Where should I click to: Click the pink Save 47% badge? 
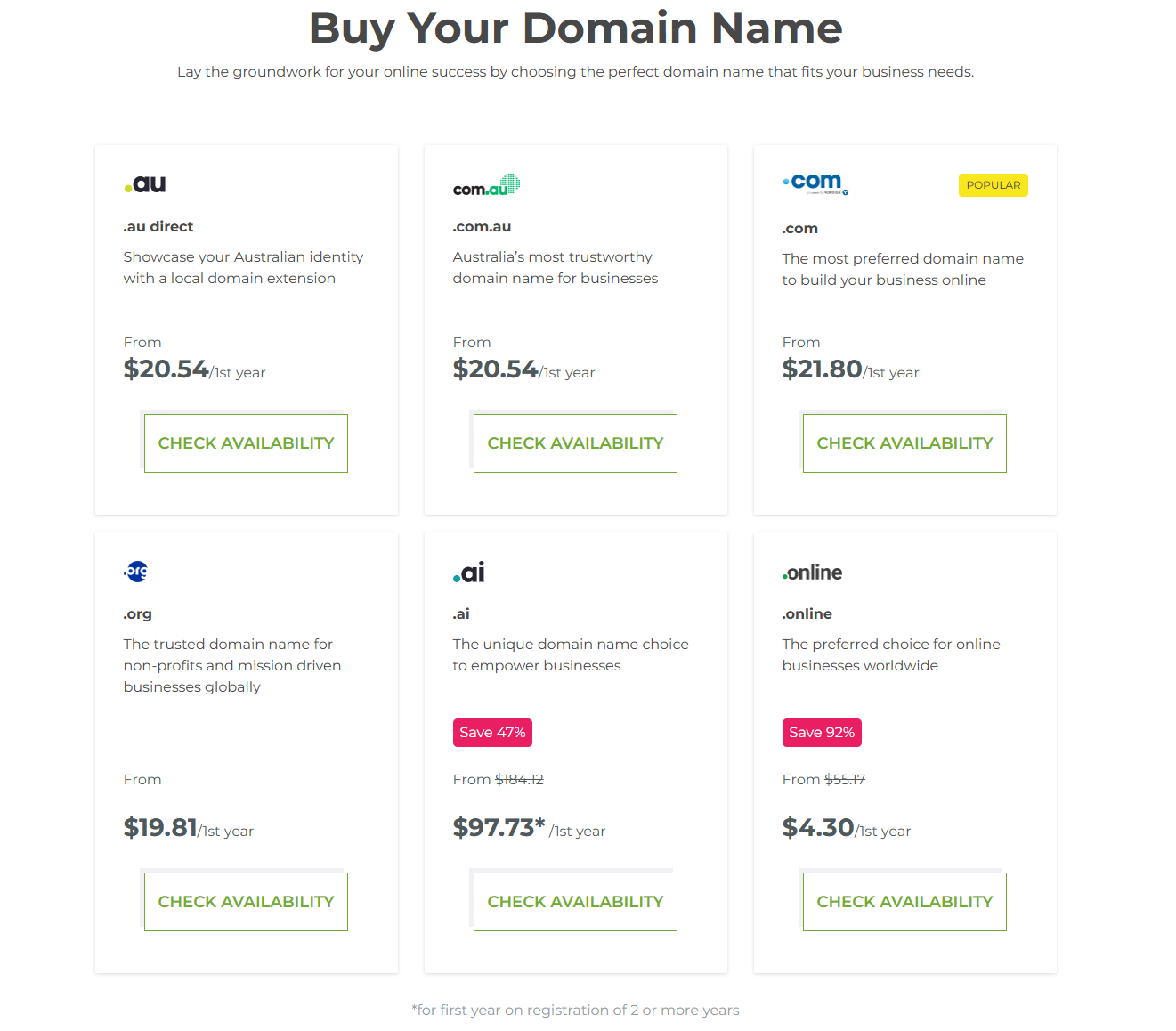(492, 732)
